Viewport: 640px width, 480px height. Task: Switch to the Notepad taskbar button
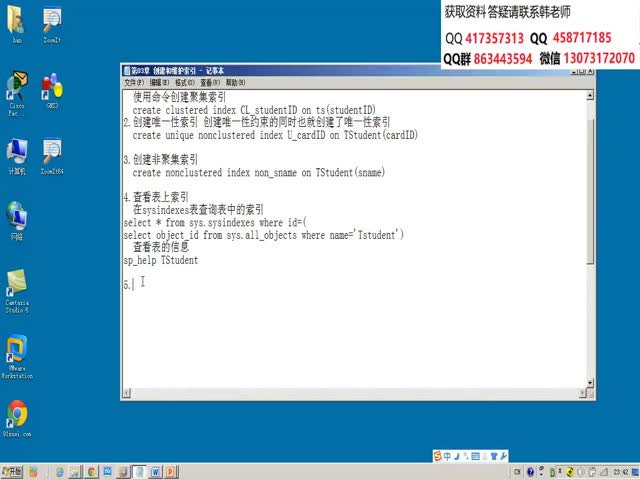tap(139, 472)
